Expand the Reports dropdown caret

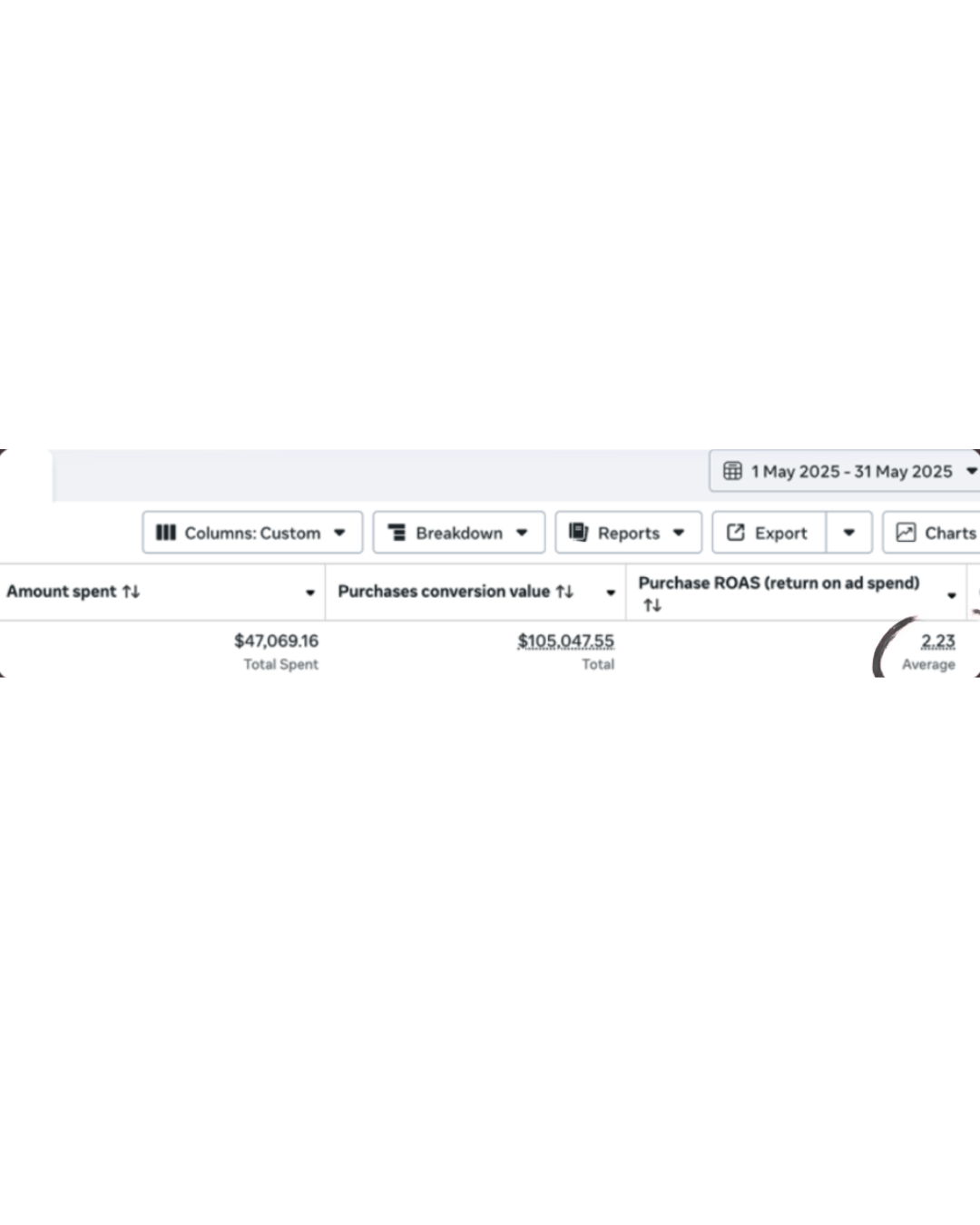coord(679,533)
